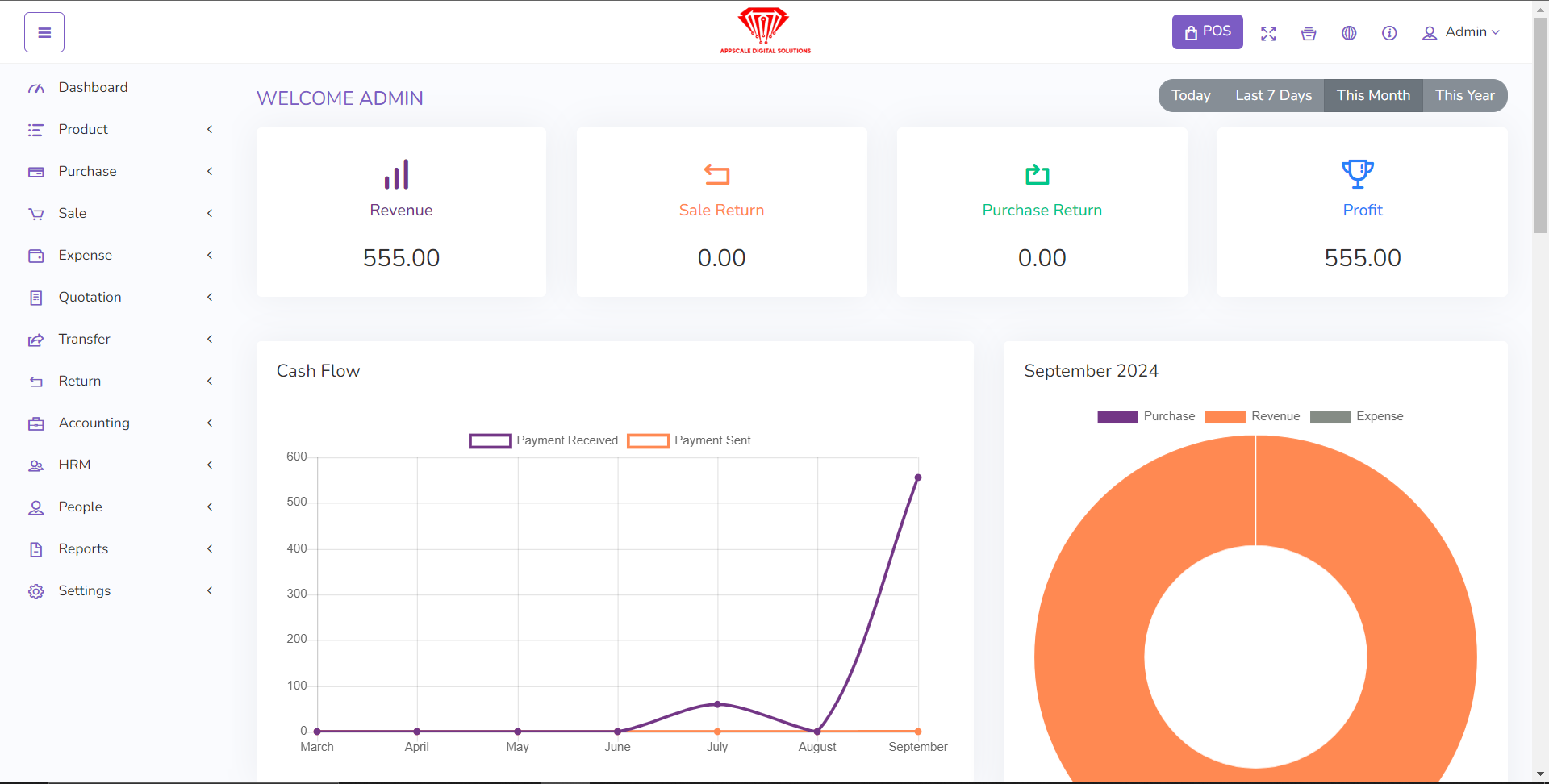The image size is (1549, 784).
Task: Click the Accounting briefcase icon
Action: [36, 423]
